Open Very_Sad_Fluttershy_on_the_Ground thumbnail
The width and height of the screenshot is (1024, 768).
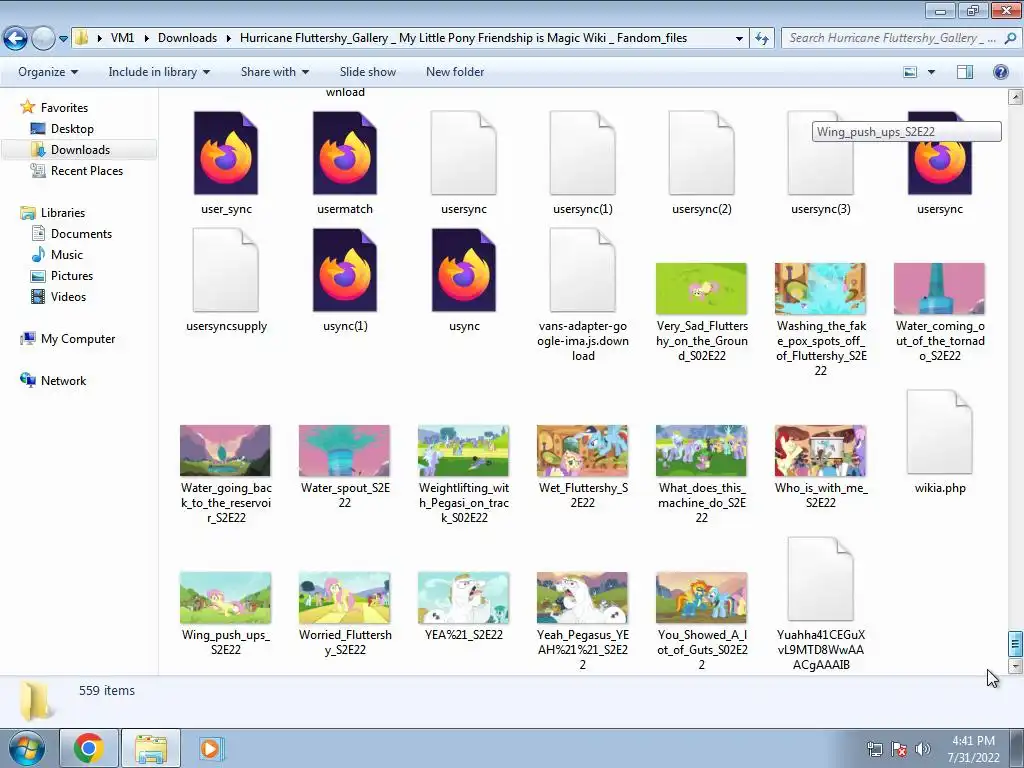click(x=701, y=289)
